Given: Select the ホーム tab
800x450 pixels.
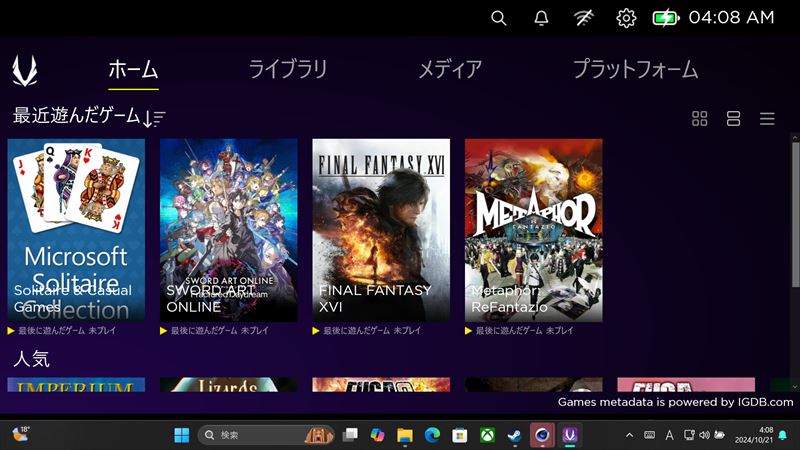Looking at the screenshot, I should [x=133, y=69].
